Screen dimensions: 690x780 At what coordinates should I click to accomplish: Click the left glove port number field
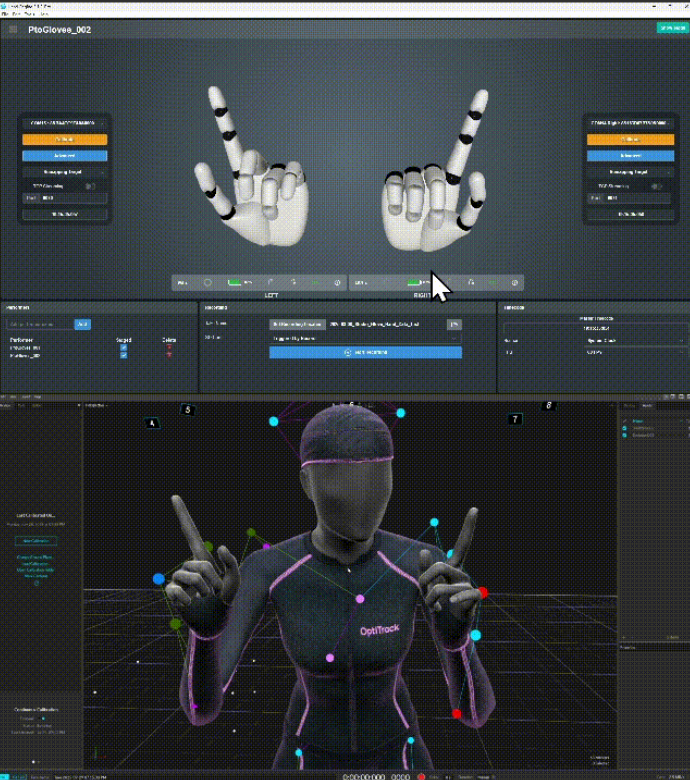click(74, 198)
